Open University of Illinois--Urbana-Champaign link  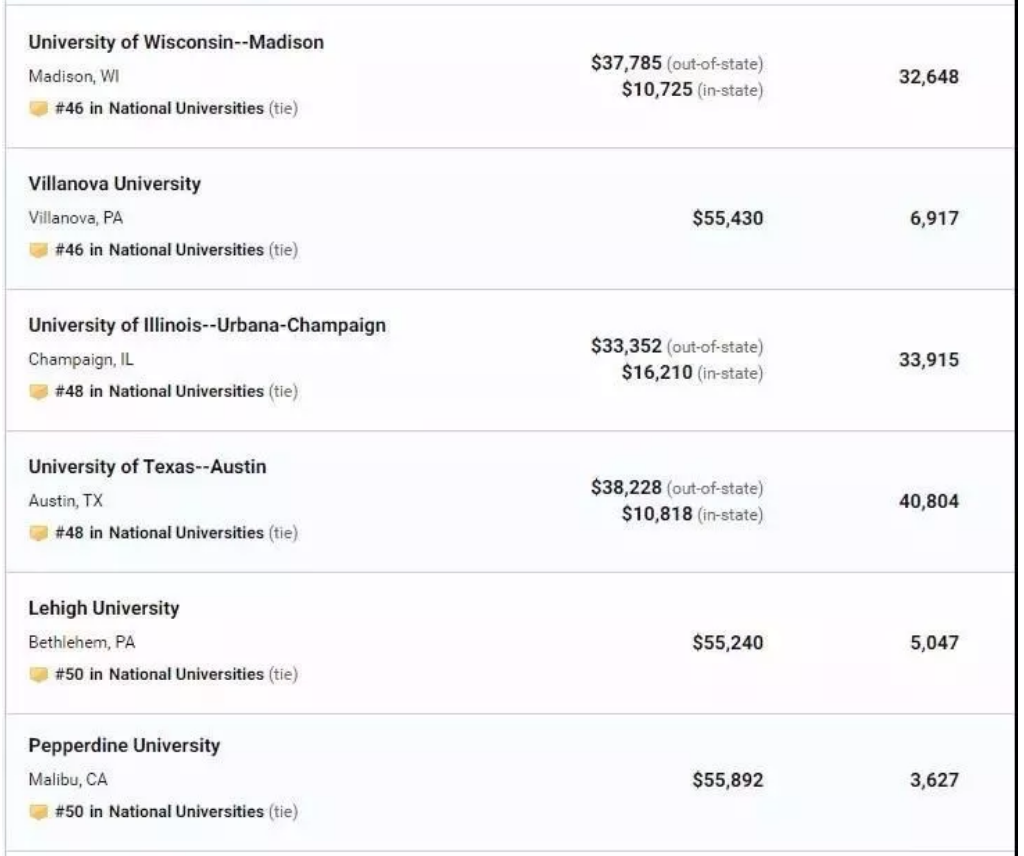[207, 326]
